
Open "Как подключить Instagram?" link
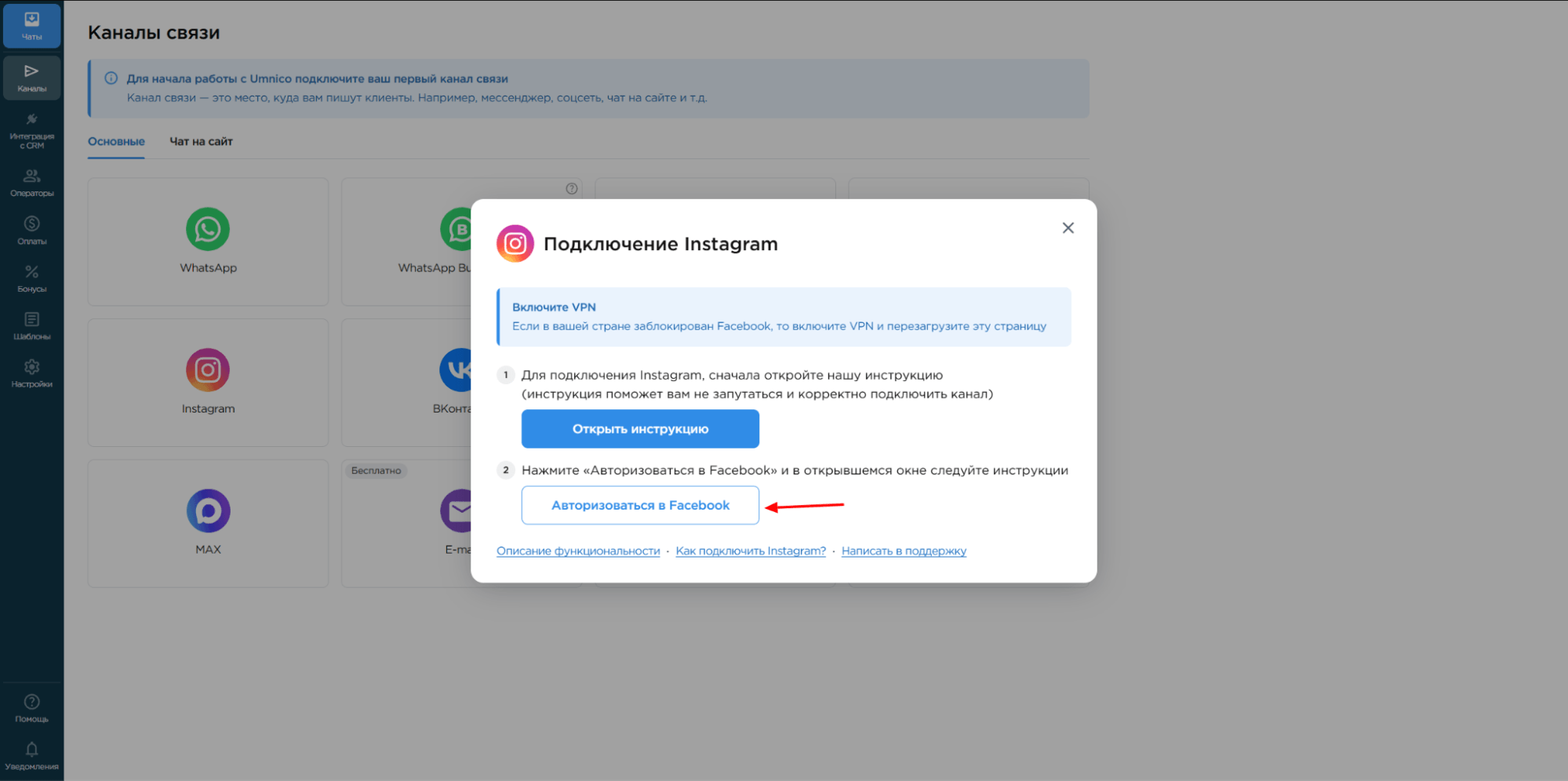coord(751,551)
